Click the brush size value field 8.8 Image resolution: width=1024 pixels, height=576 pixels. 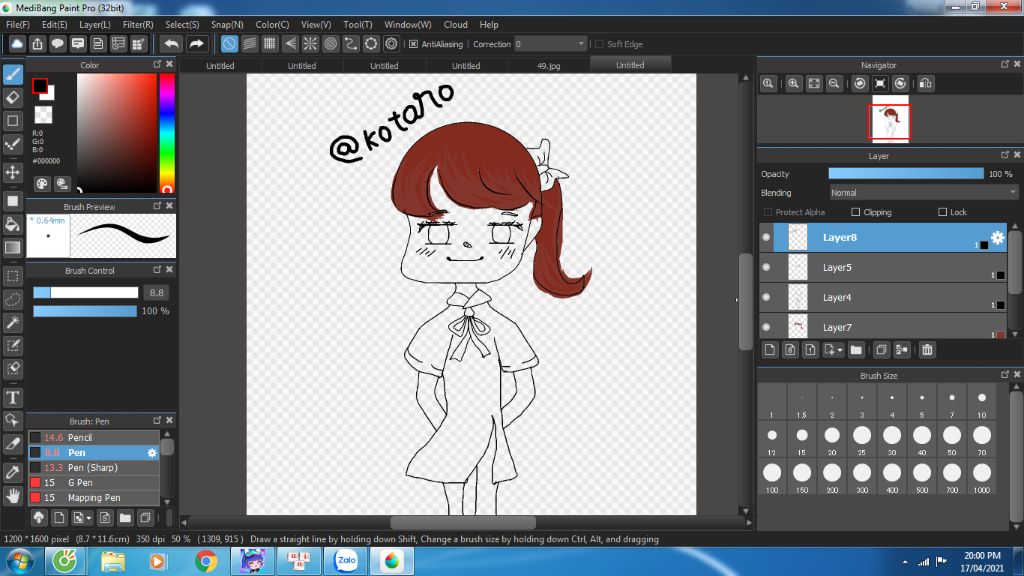click(156, 293)
